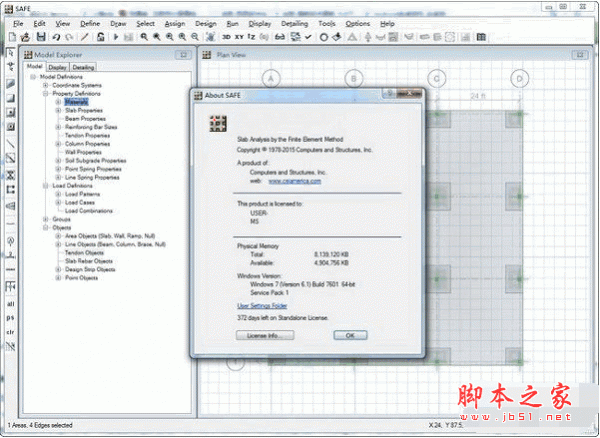Close the Model Explorer panel
The image size is (600, 438).
[x=183, y=55]
